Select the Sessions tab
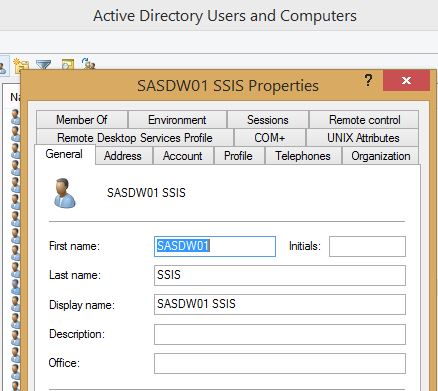Screen dimensions: 438x391 (268, 120)
